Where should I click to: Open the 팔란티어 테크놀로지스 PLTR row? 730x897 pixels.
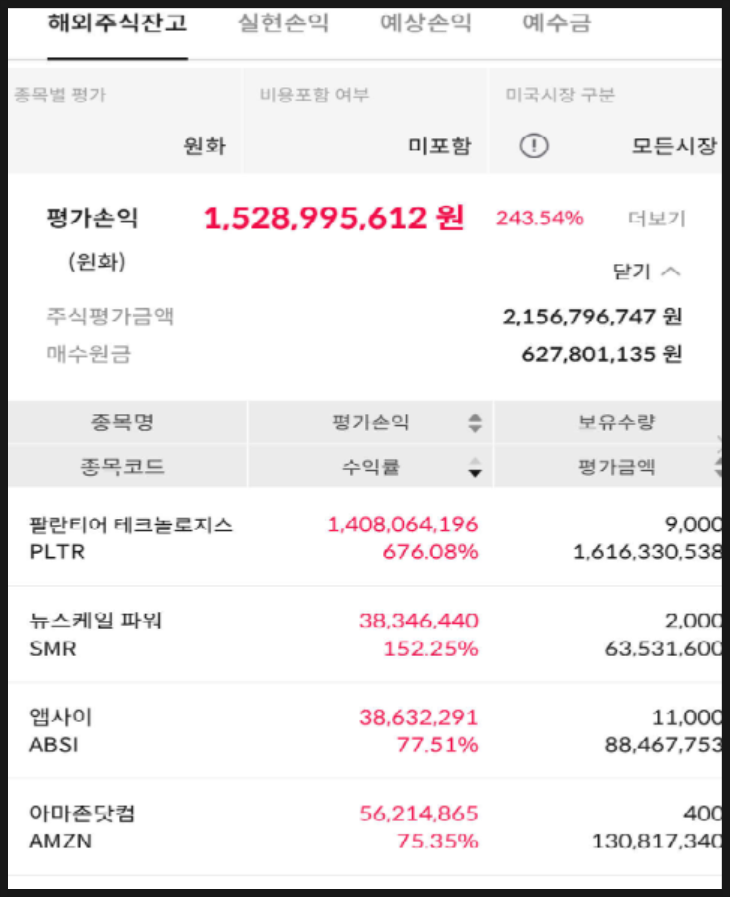[x=365, y=537]
